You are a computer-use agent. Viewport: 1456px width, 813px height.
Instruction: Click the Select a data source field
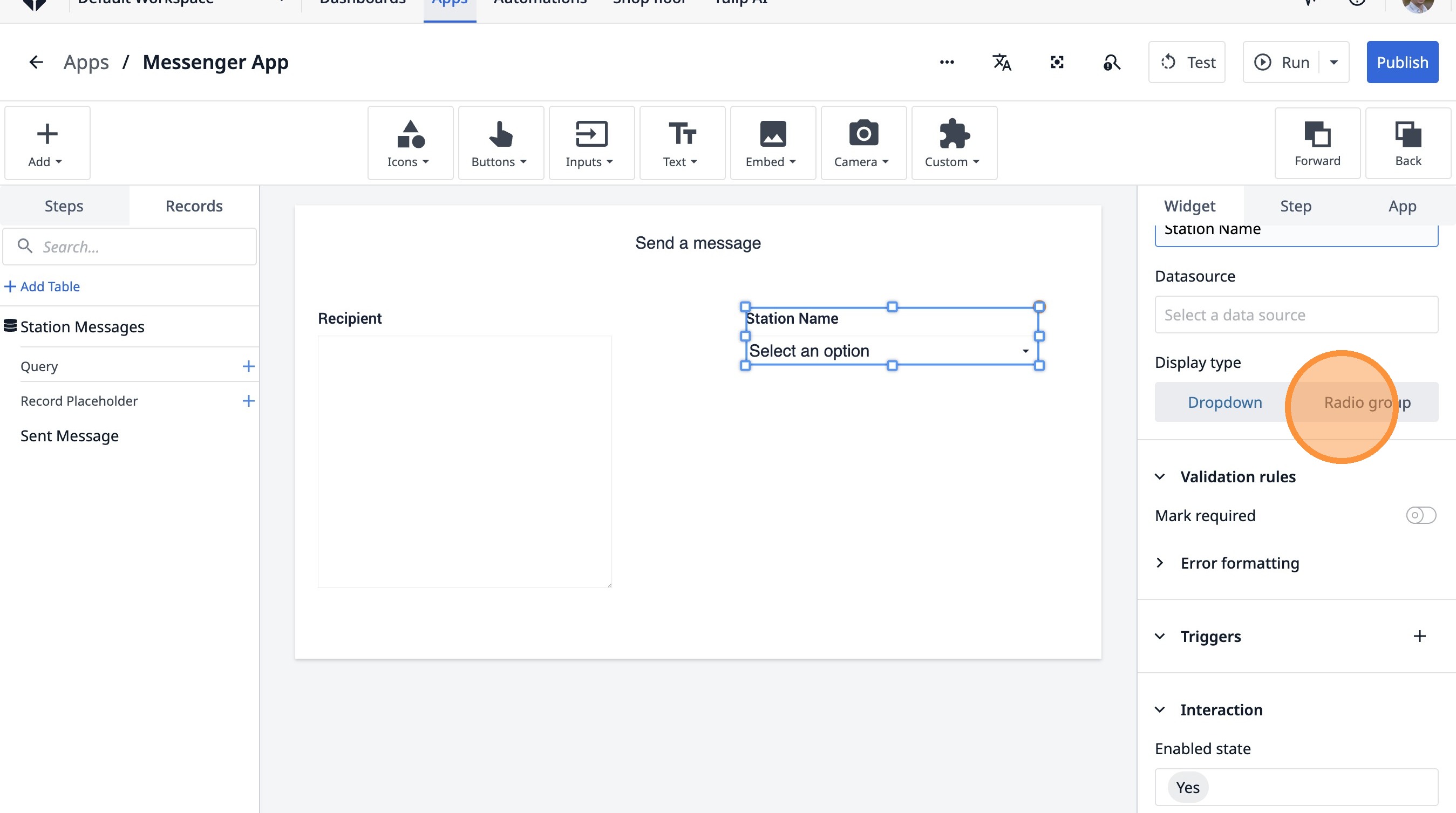click(x=1296, y=315)
